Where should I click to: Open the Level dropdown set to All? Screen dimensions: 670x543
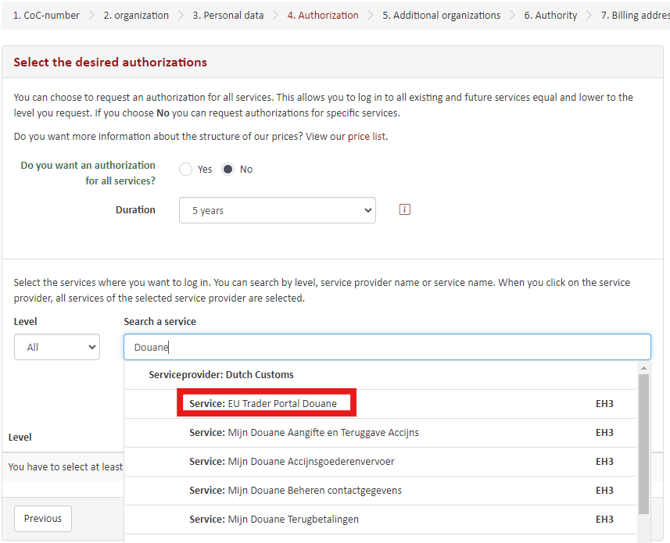pos(57,347)
